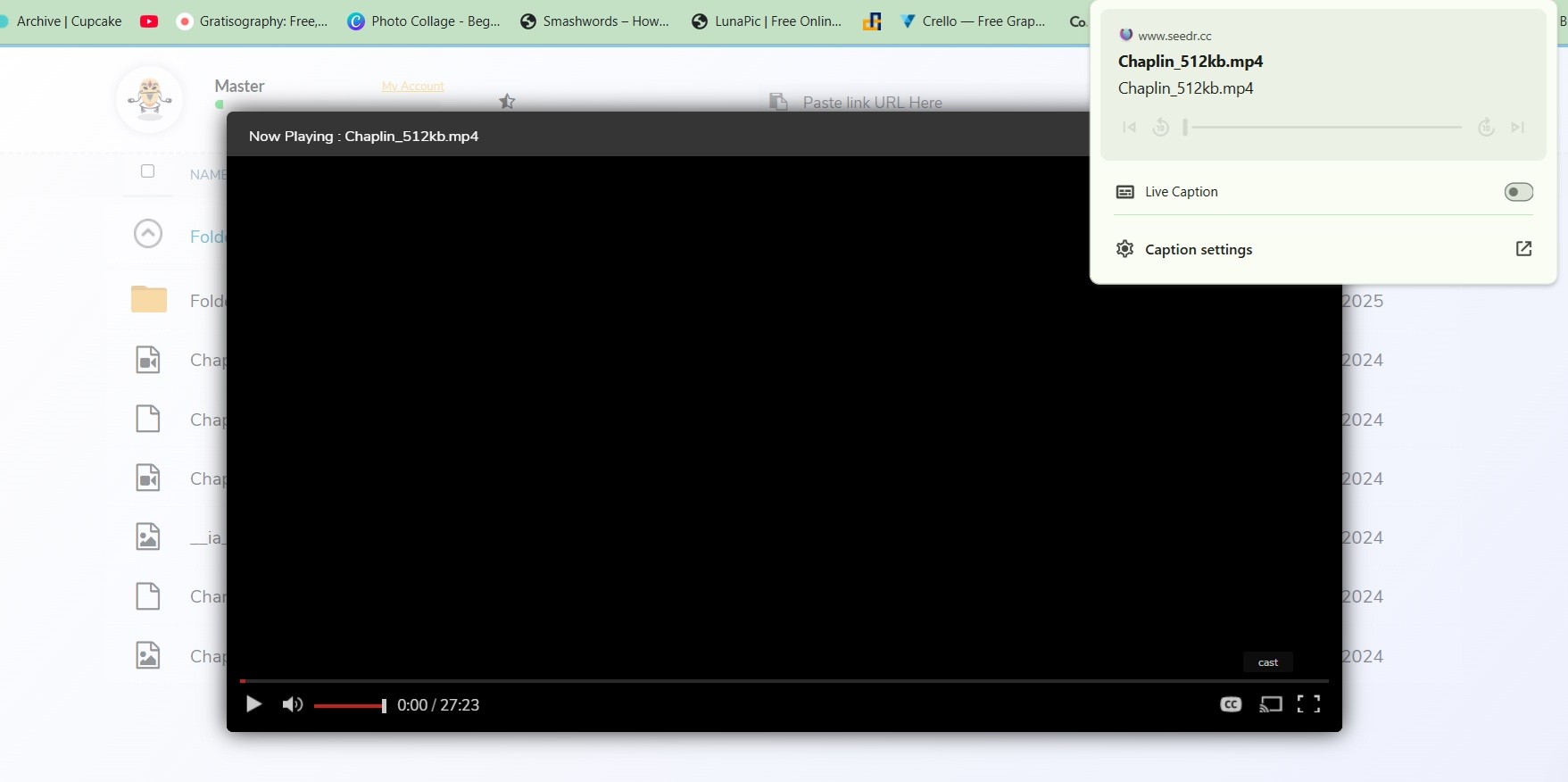The image size is (1568, 782).
Task: Forward ten seconds in media popup
Action: (x=1486, y=128)
